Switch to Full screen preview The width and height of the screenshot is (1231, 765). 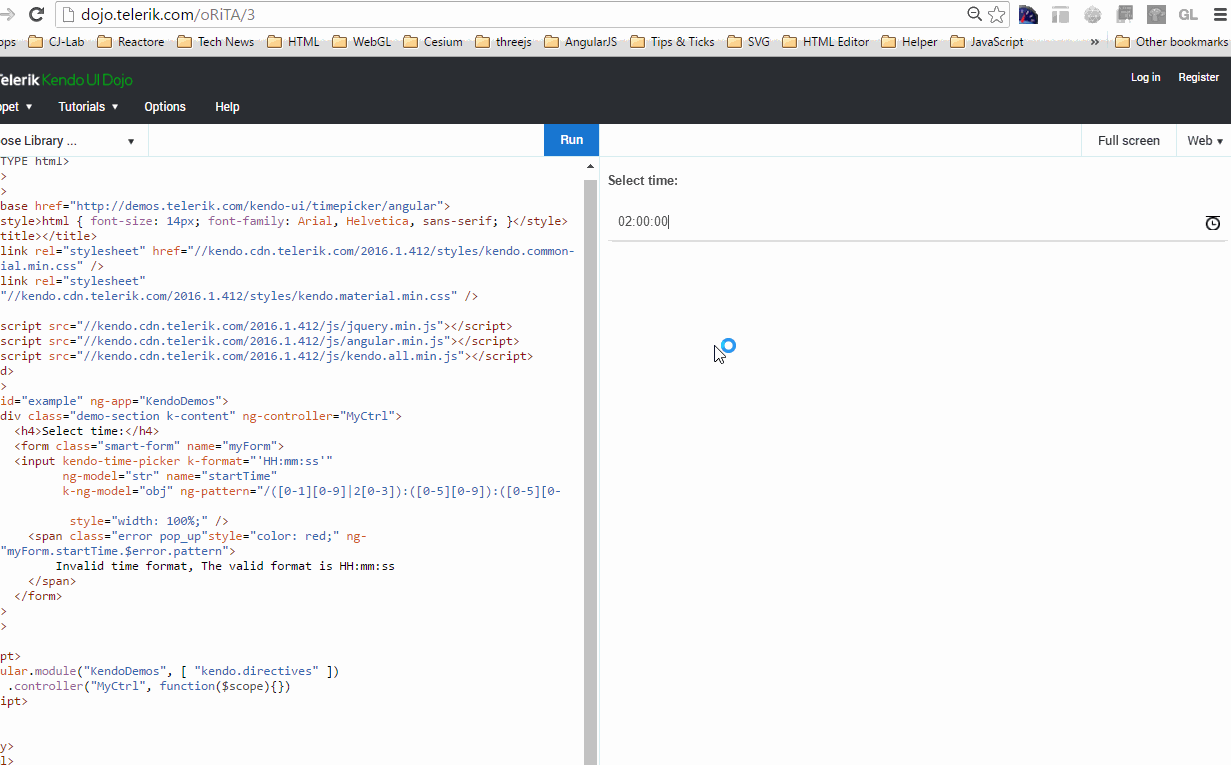point(1128,141)
